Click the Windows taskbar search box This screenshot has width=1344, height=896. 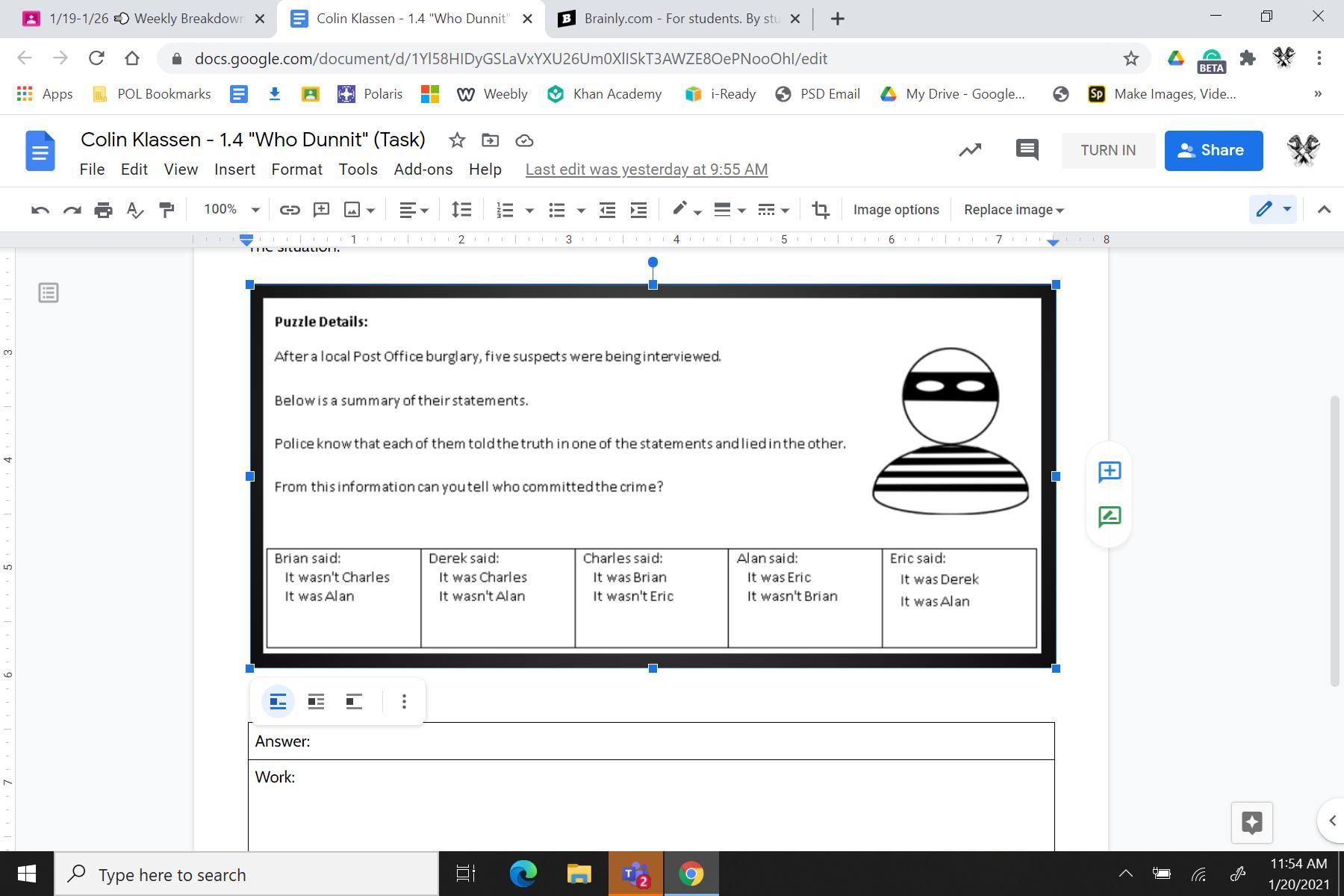[246, 874]
